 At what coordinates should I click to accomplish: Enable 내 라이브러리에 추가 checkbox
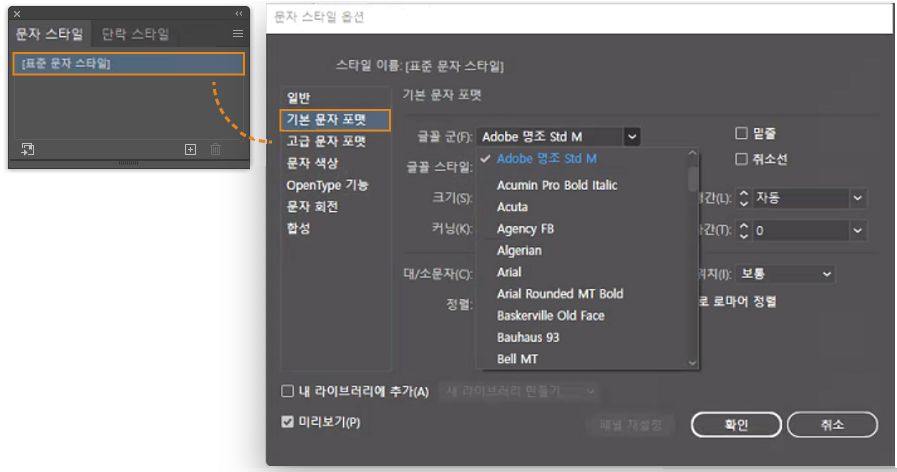click(x=287, y=391)
